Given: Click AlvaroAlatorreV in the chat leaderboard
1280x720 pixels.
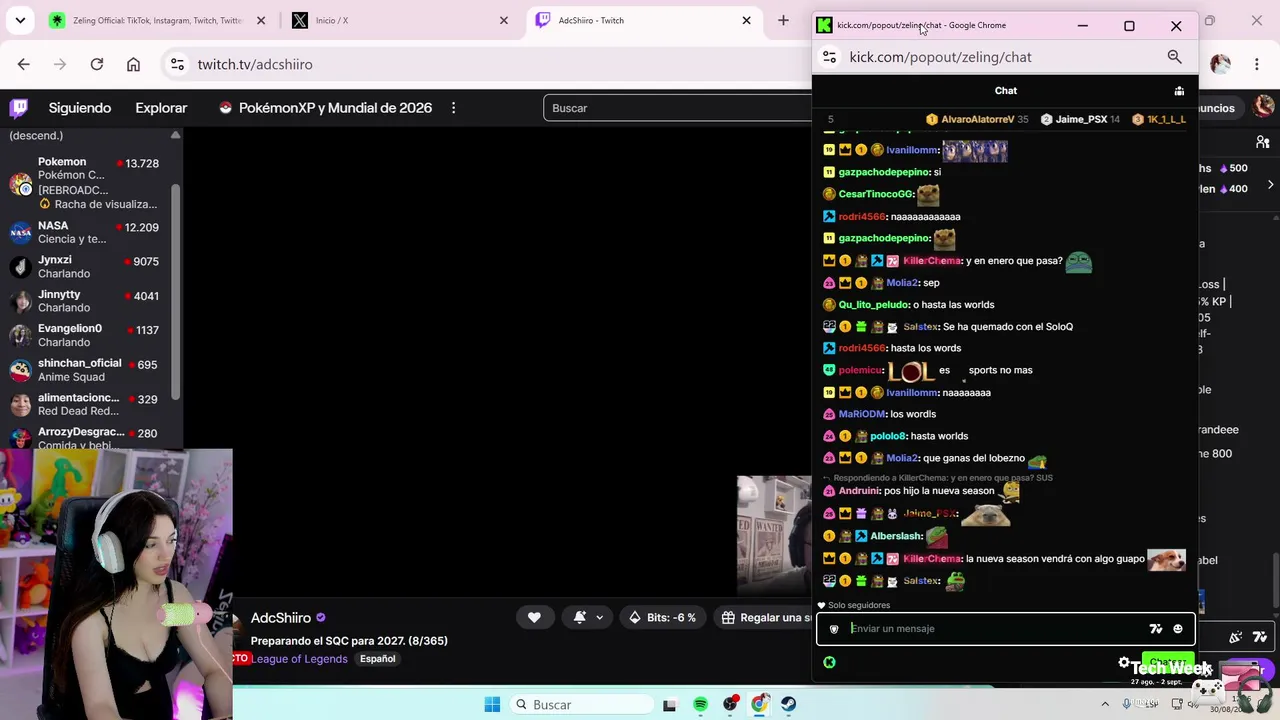Looking at the screenshot, I should [x=978, y=119].
